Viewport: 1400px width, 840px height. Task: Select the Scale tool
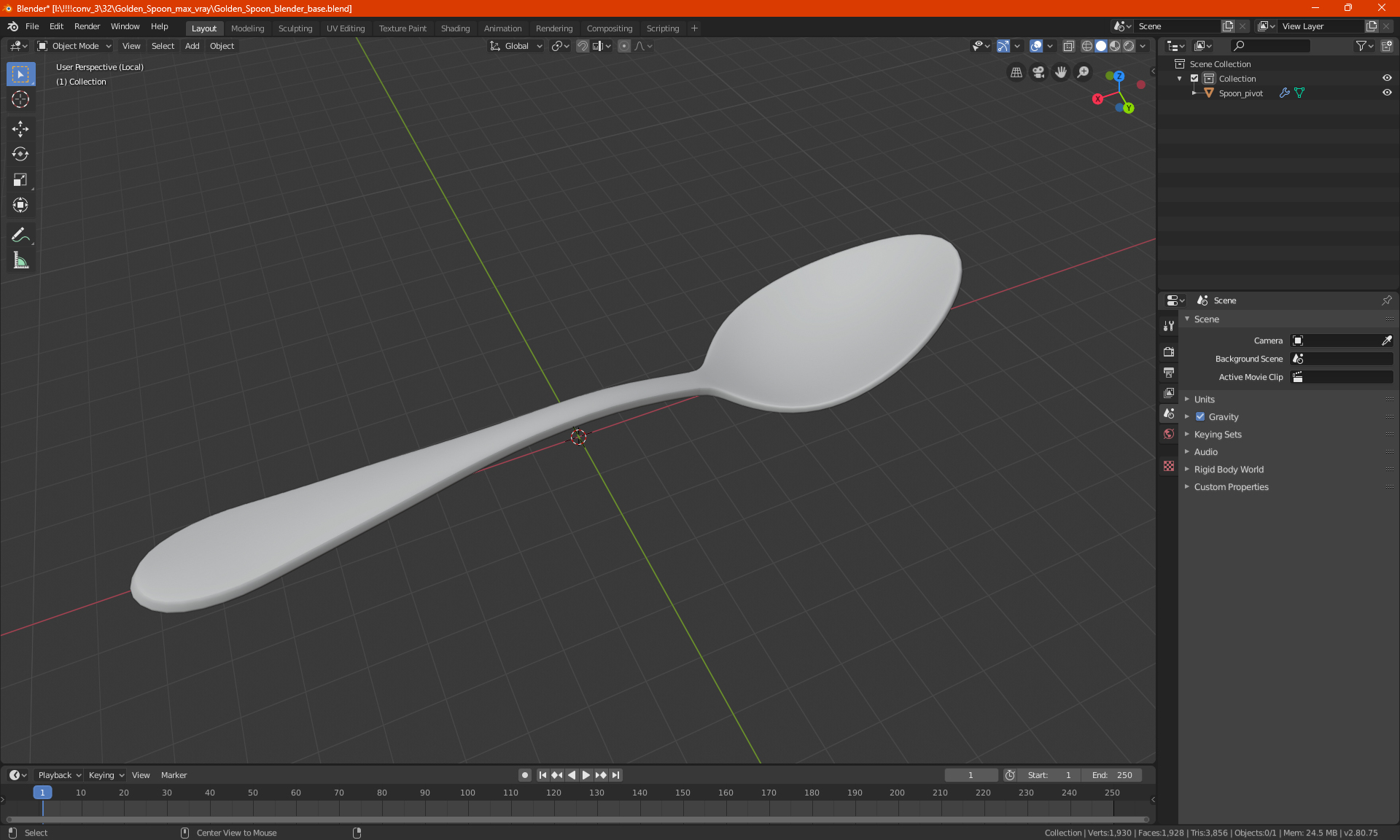(x=20, y=179)
